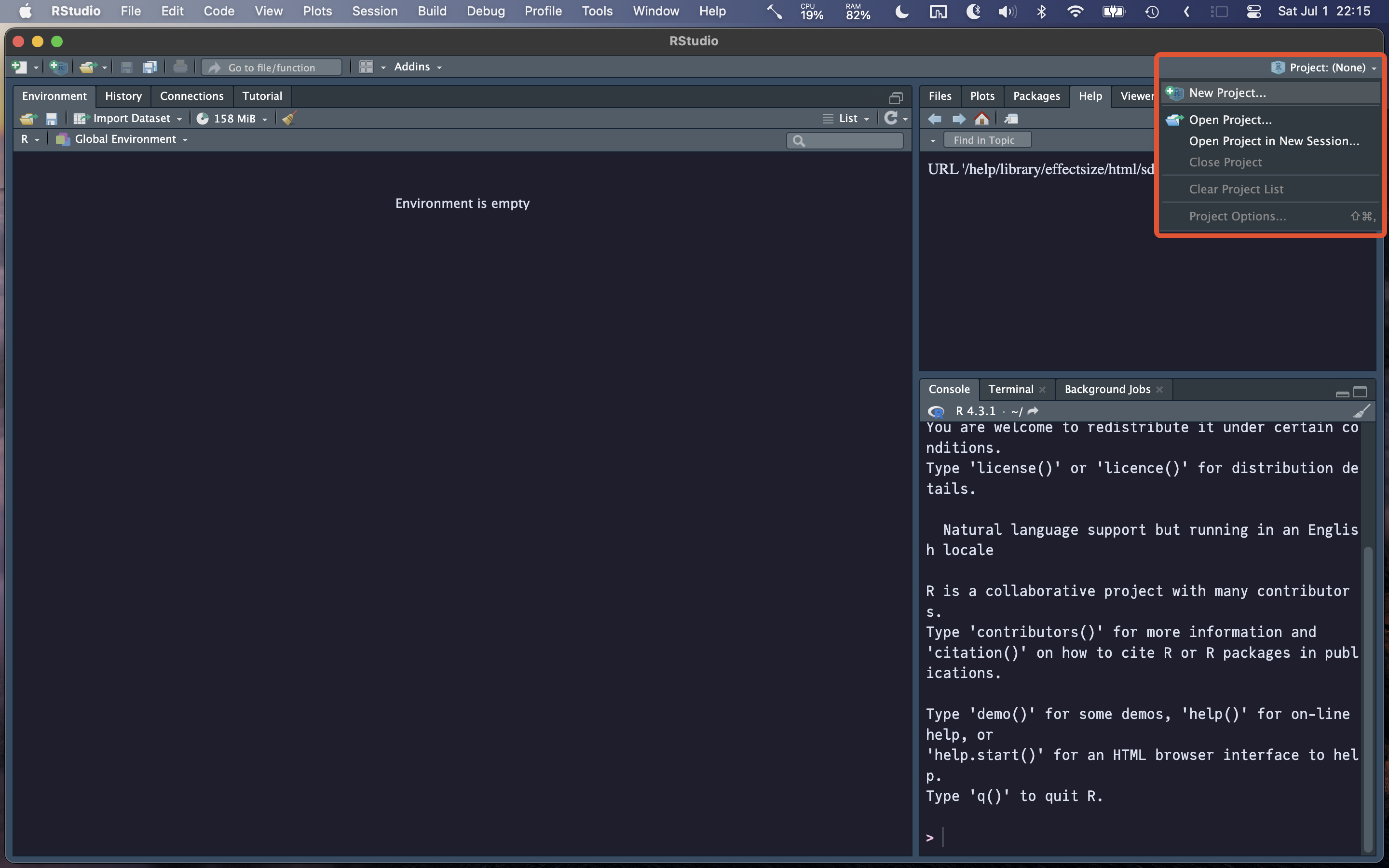Click the Refresh environment icon
The image size is (1389, 868).
pyautogui.click(x=890, y=118)
